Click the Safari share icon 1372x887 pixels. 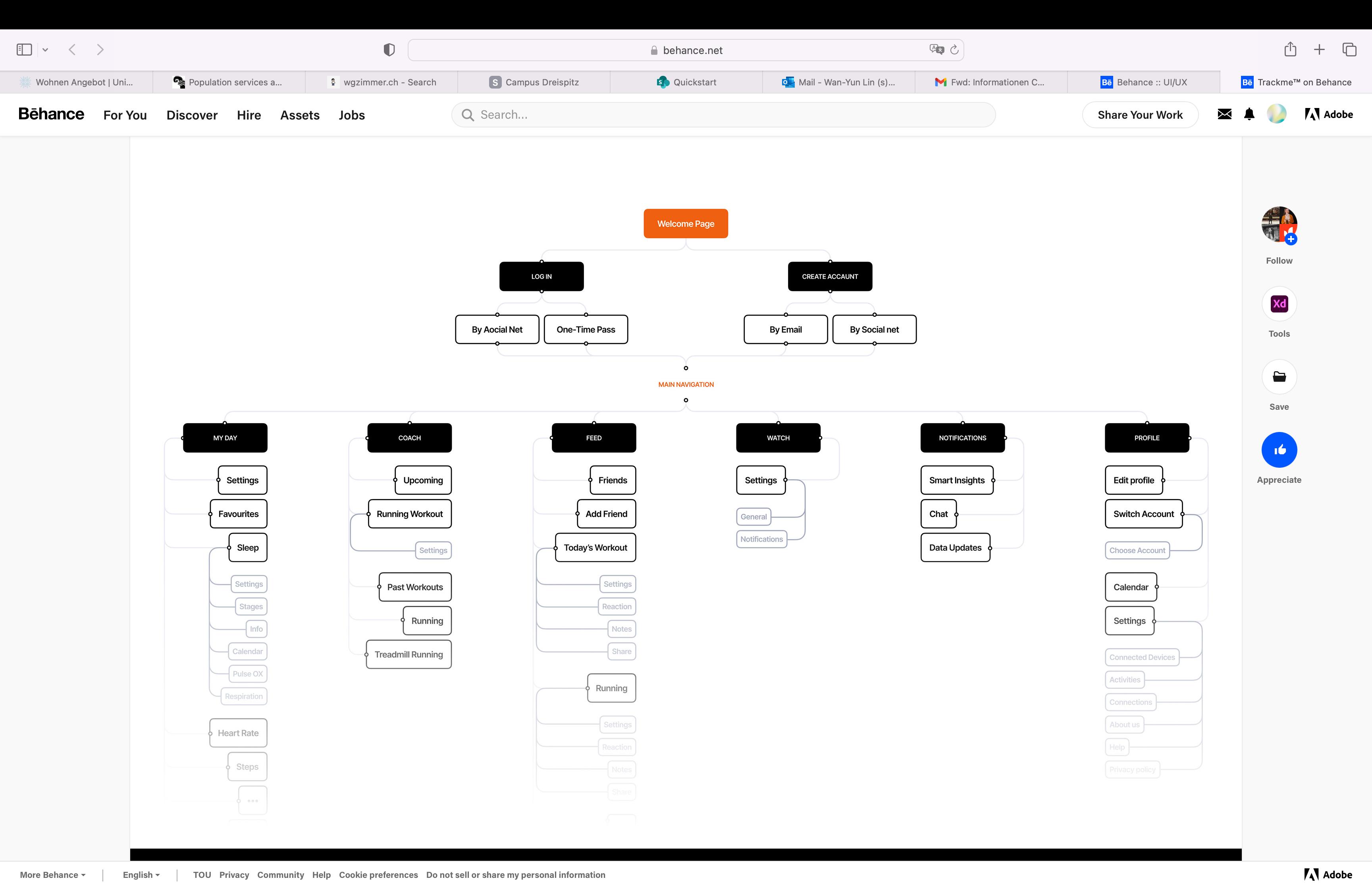(1290, 50)
